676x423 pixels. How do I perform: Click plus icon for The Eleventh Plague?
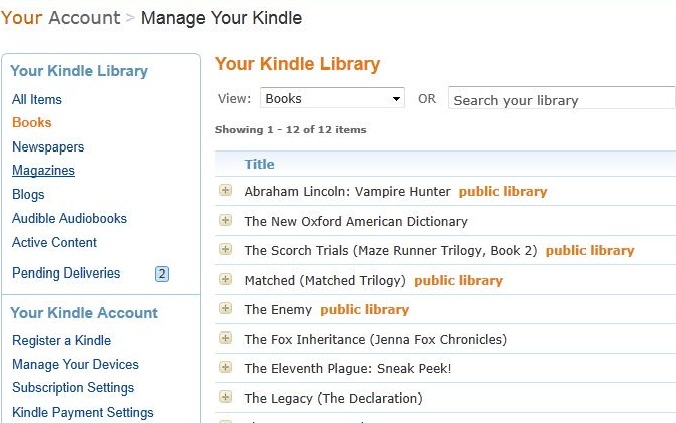(225, 367)
